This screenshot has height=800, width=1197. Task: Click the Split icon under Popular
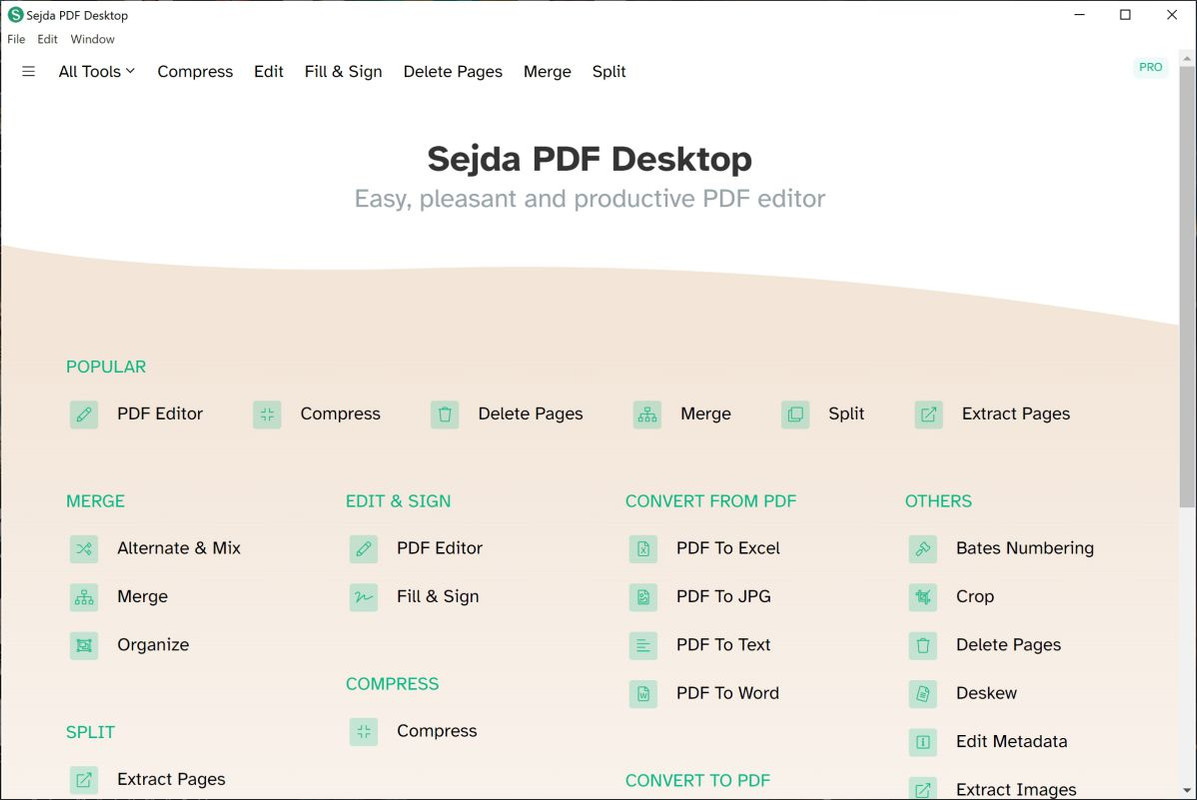(795, 415)
